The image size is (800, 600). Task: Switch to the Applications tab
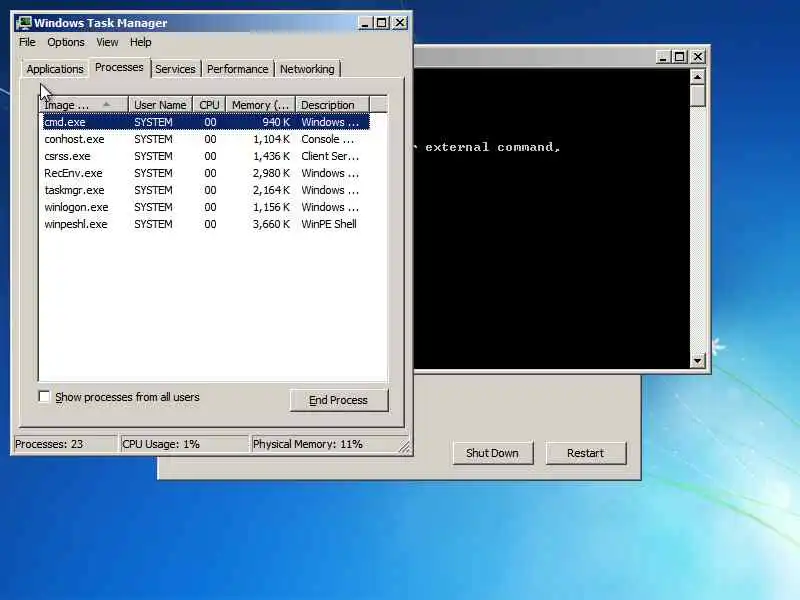click(x=55, y=69)
